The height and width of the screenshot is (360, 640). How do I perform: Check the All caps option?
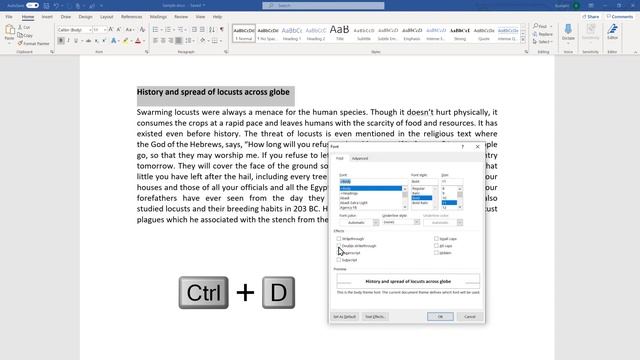point(436,246)
